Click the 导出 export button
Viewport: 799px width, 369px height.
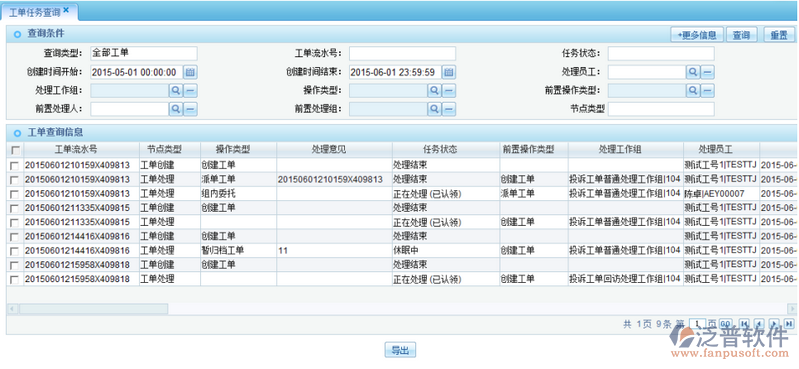400,350
